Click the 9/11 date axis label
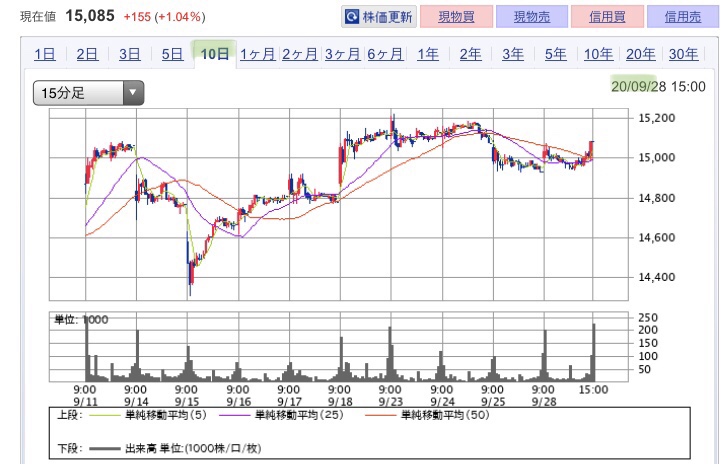The width and height of the screenshot is (727, 464). click(85, 401)
